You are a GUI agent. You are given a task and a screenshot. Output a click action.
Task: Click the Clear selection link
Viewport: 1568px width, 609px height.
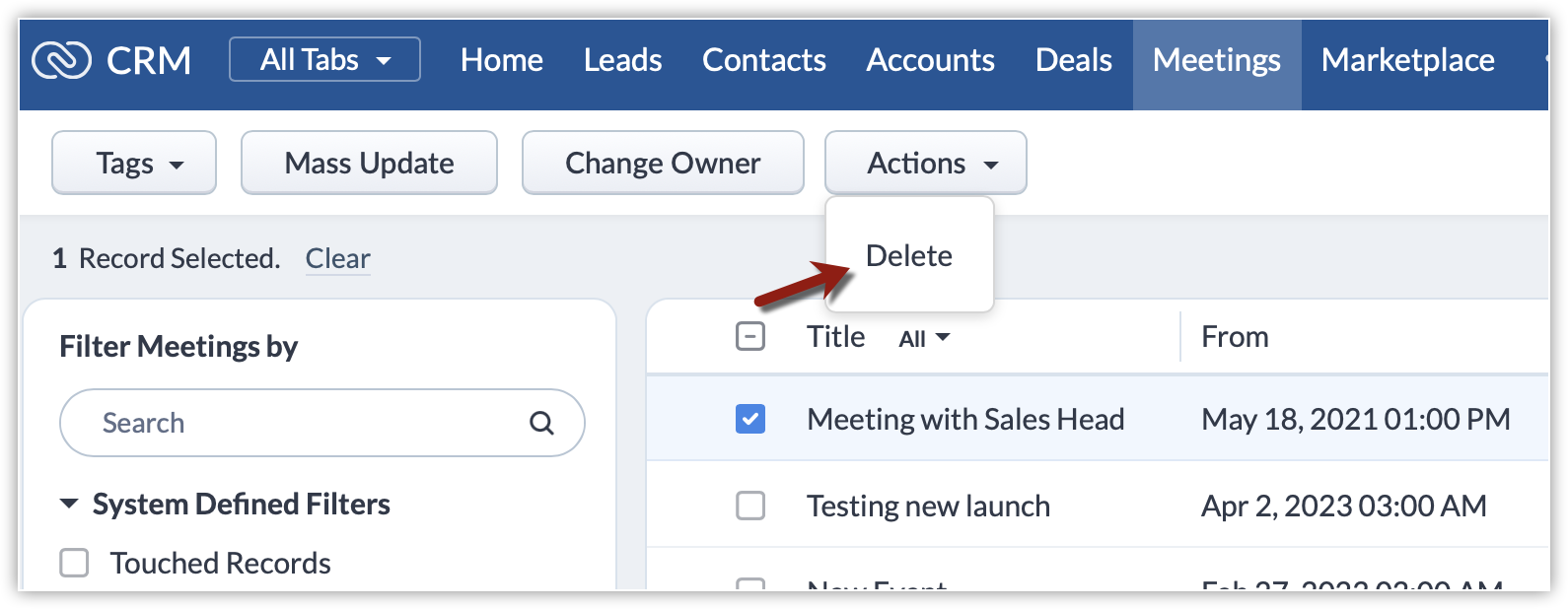click(x=337, y=258)
